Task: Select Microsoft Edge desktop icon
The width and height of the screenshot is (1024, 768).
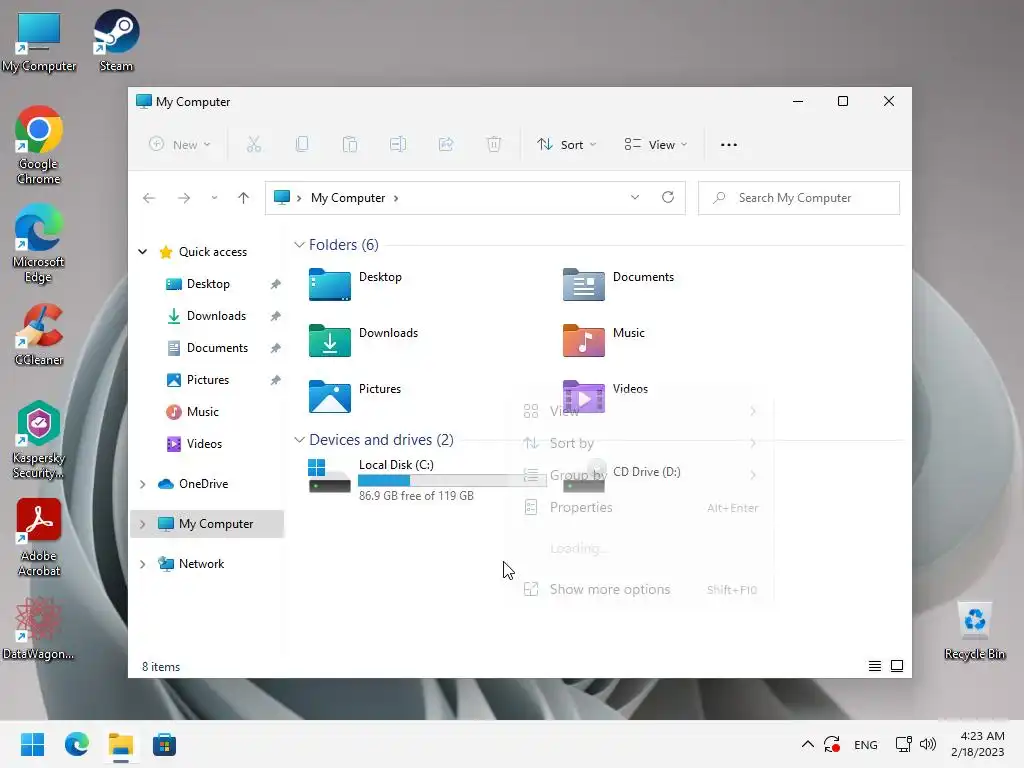Action: coord(39,244)
